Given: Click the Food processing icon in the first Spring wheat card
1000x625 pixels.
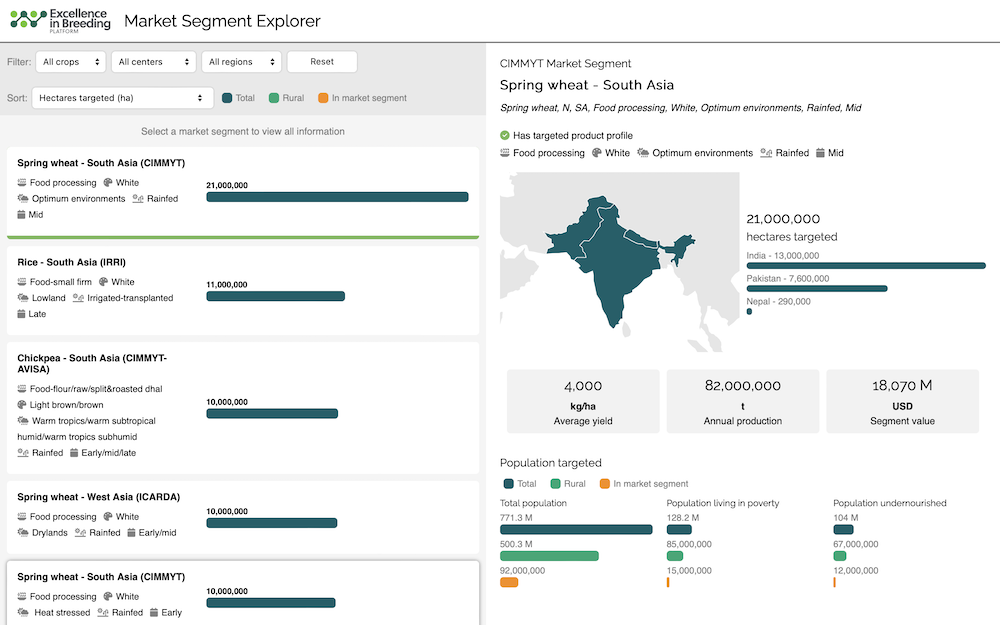Looking at the screenshot, I should (x=22, y=182).
